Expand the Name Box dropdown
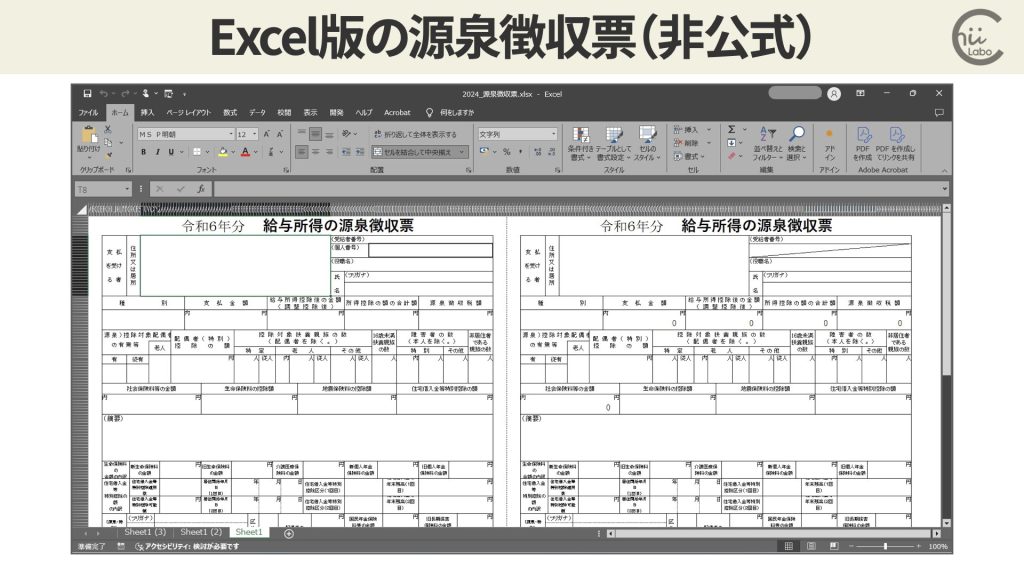Screen dimensions: 1024x576 point(127,189)
